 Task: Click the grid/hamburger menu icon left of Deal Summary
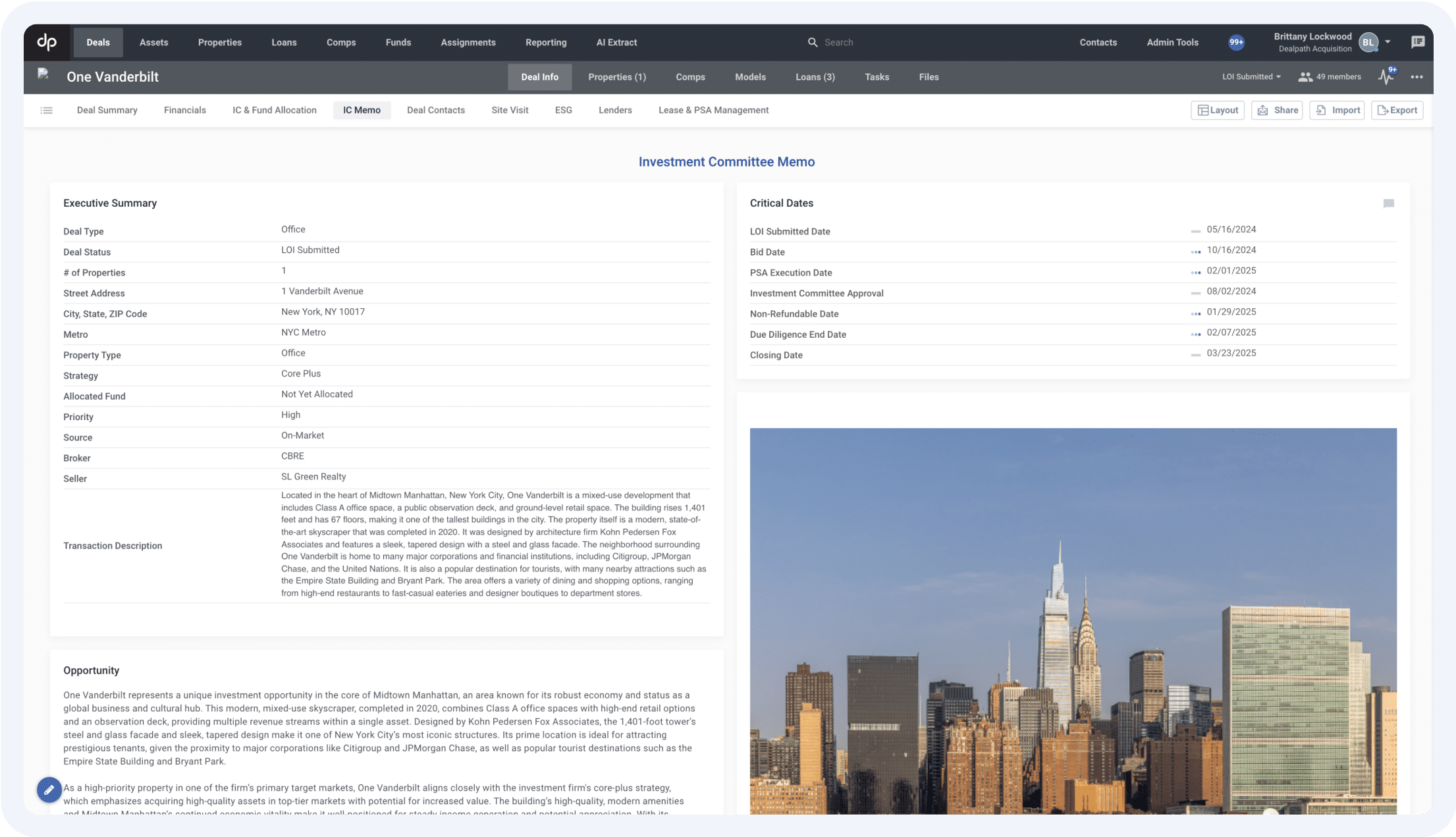(x=47, y=110)
